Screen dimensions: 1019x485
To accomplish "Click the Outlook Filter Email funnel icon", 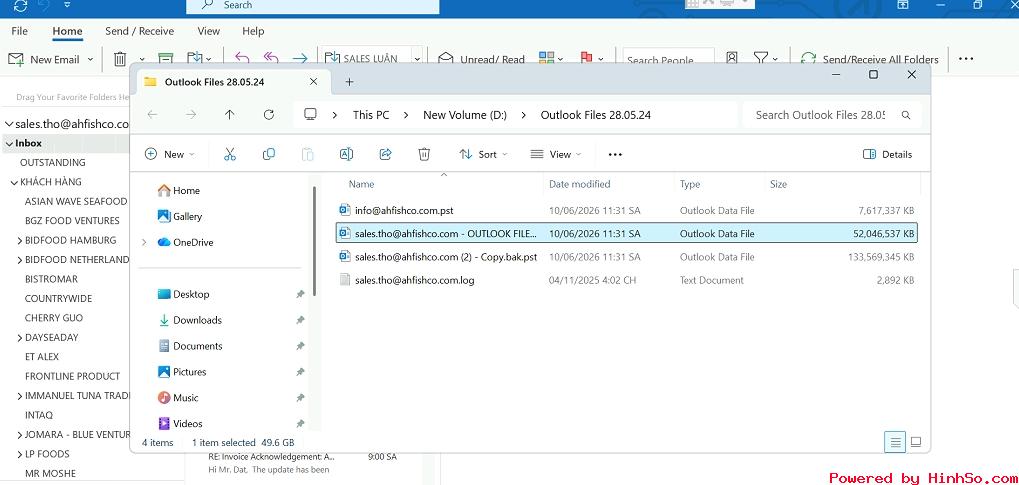I will 760,59.
